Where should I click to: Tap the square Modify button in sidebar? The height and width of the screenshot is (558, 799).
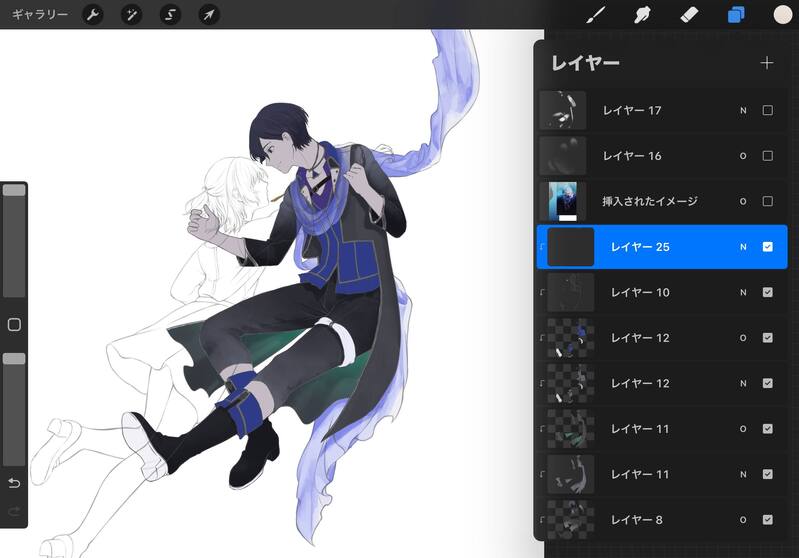[14, 325]
